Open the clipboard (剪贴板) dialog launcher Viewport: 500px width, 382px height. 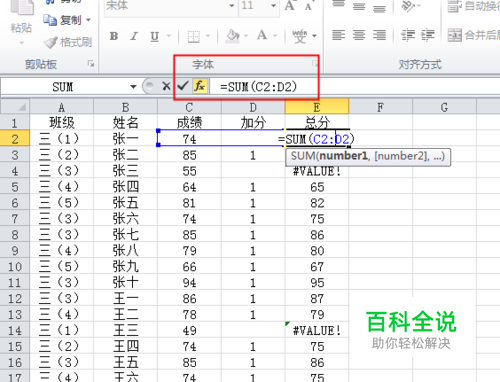(x=91, y=63)
